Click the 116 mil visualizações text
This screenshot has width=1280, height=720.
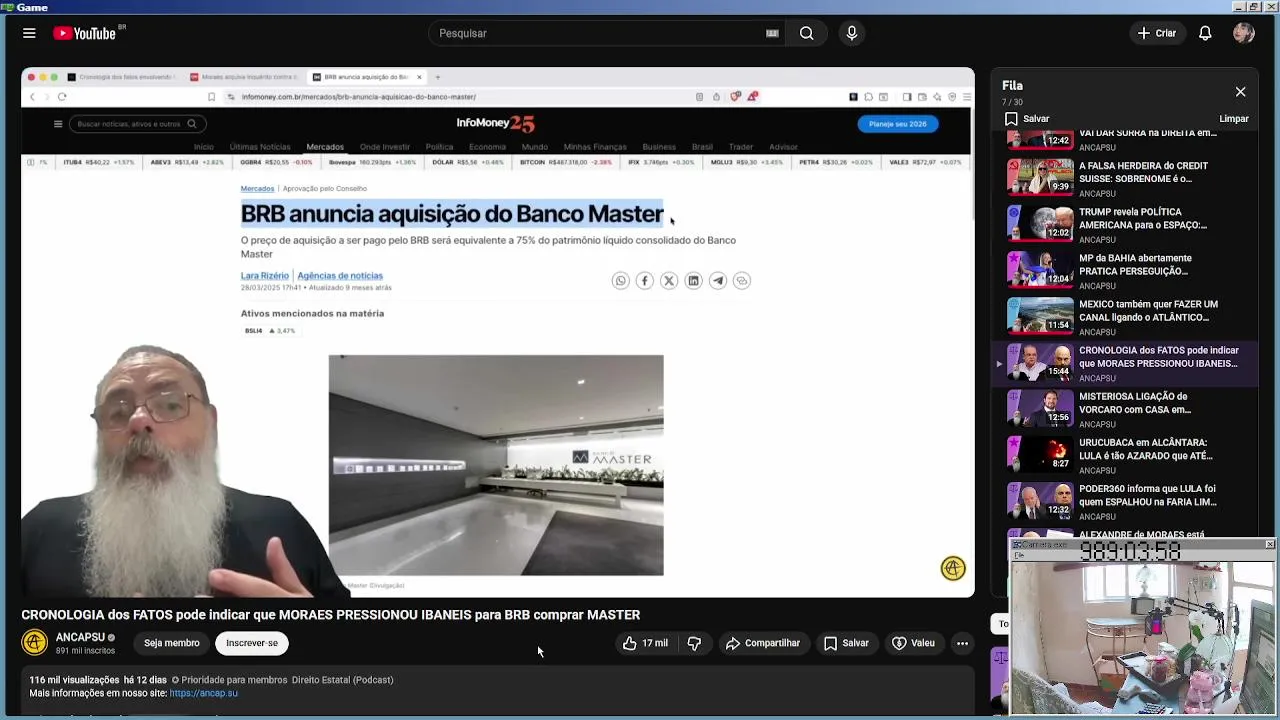pos(74,680)
